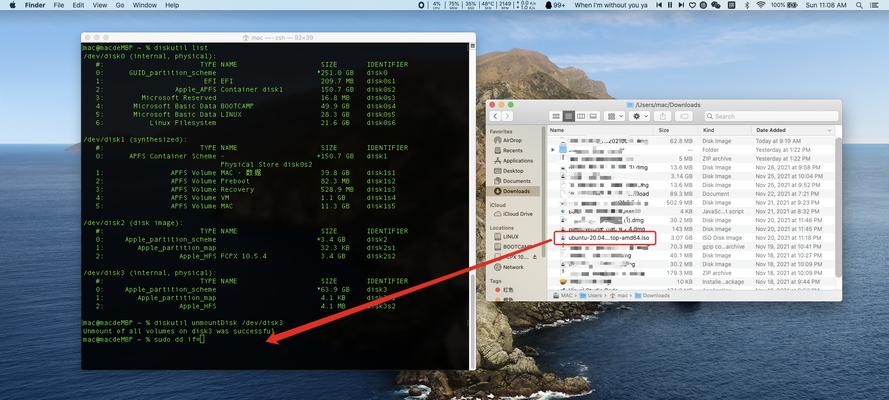Pause the music from the menu bar

[670, 5]
